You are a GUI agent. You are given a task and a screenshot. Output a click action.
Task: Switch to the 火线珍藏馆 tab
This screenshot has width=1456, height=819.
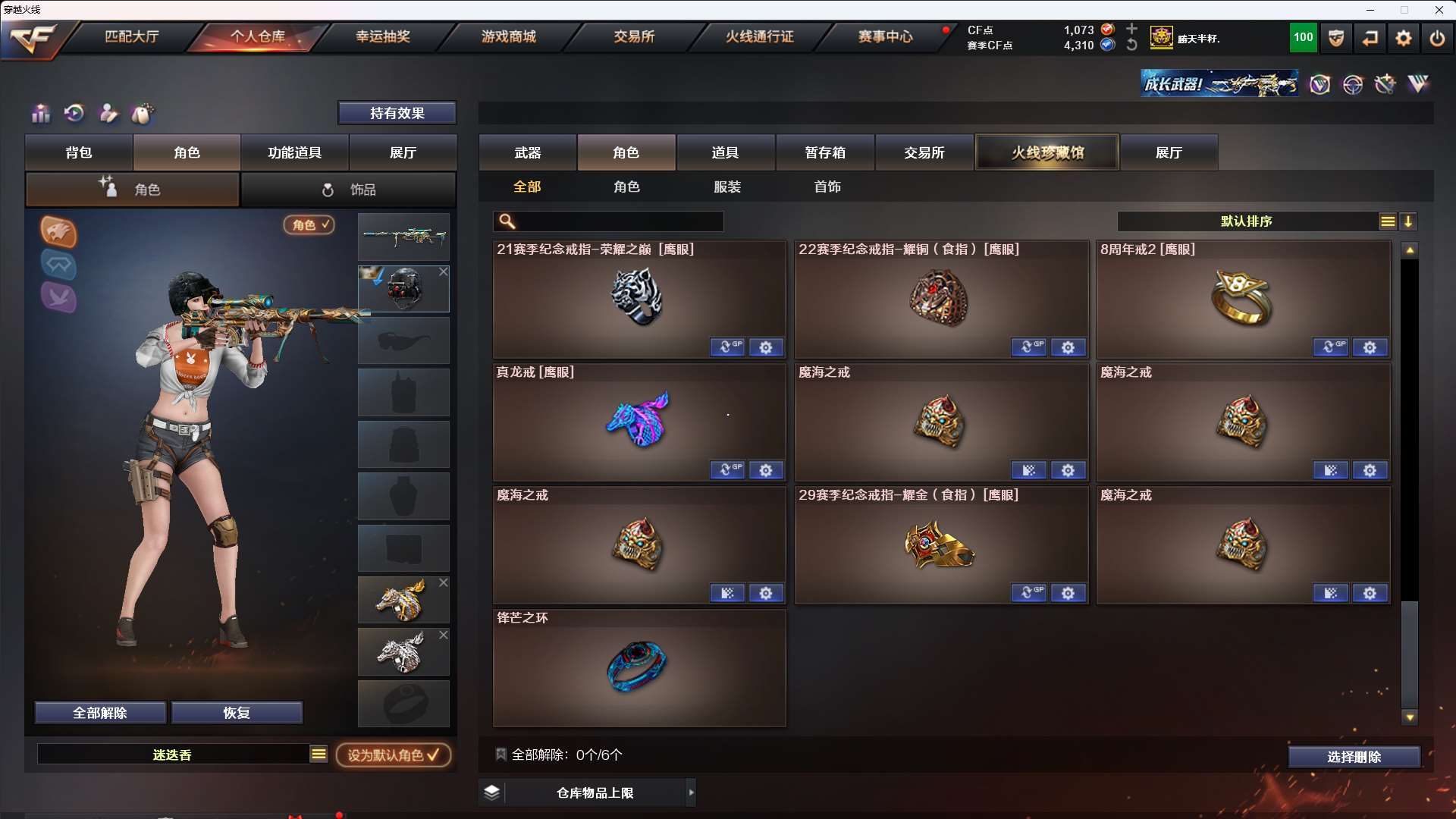point(1047,152)
